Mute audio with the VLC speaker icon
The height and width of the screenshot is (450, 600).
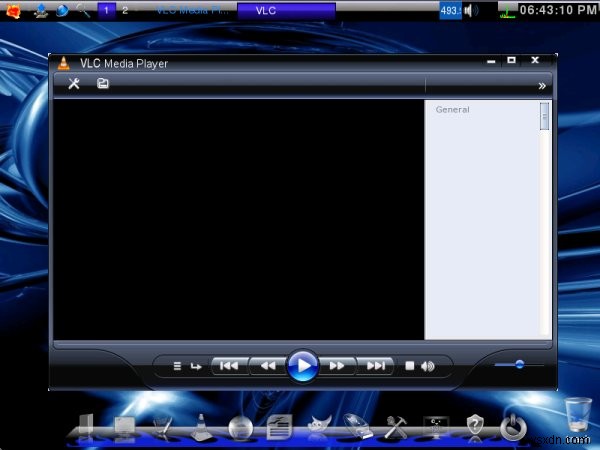coord(427,366)
